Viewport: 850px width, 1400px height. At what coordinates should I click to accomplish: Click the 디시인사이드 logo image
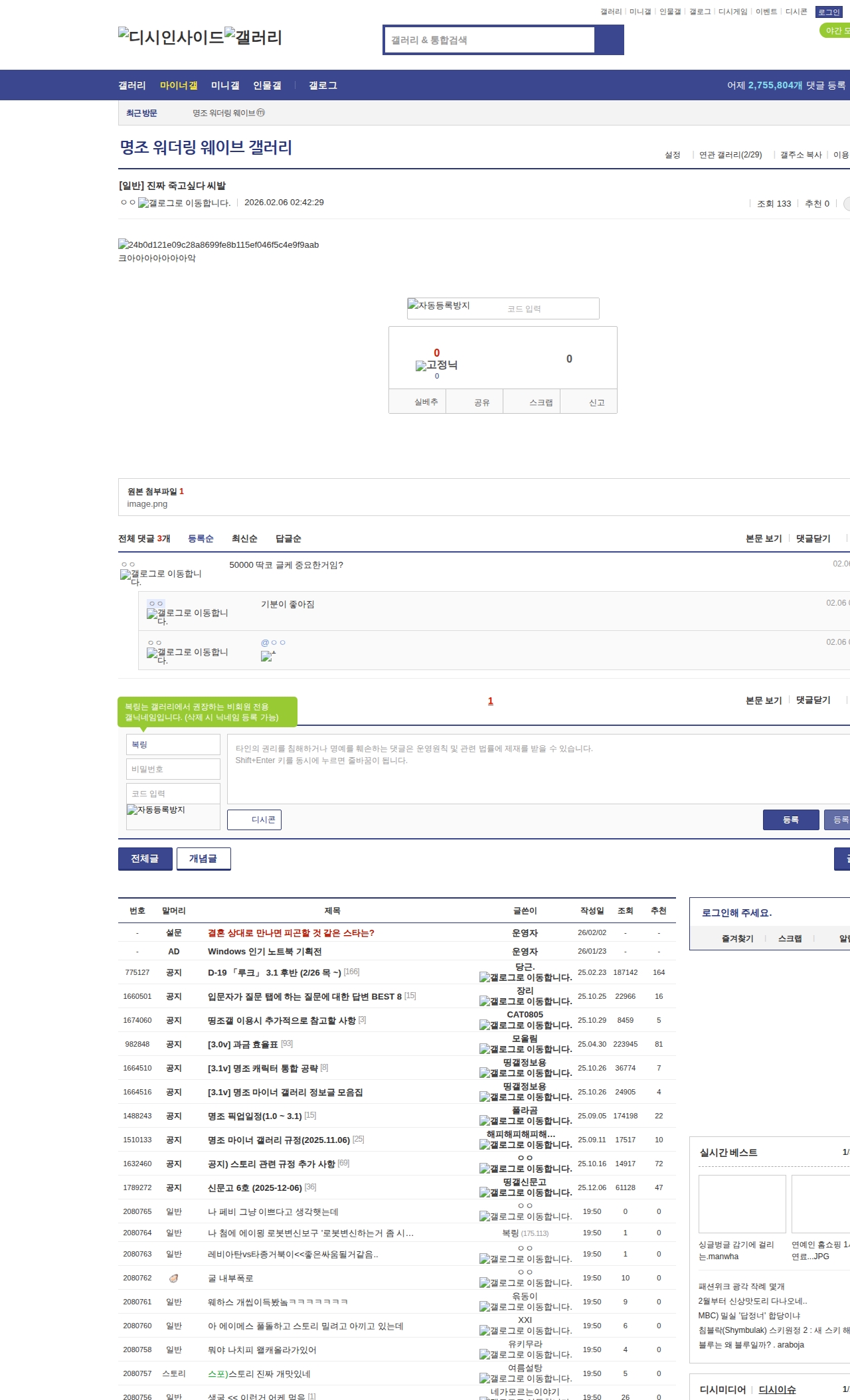point(171,37)
